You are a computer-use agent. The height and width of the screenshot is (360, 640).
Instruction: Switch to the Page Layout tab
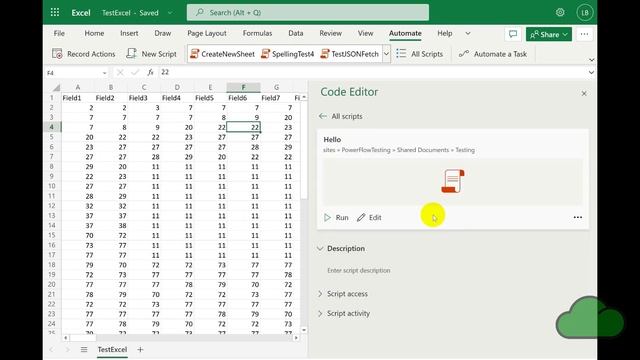click(207, 33)
